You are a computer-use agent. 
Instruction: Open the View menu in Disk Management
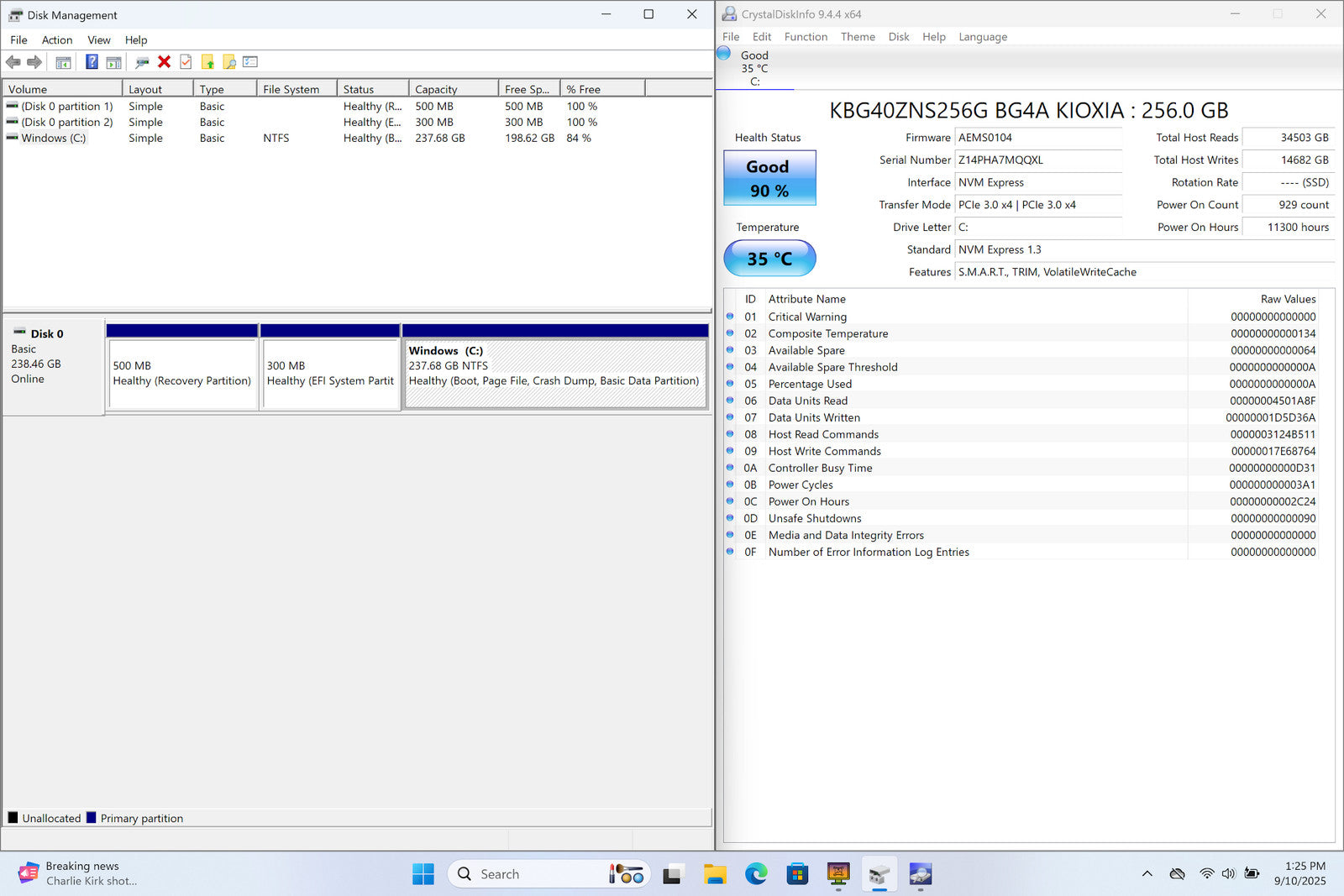click(99, 39)
